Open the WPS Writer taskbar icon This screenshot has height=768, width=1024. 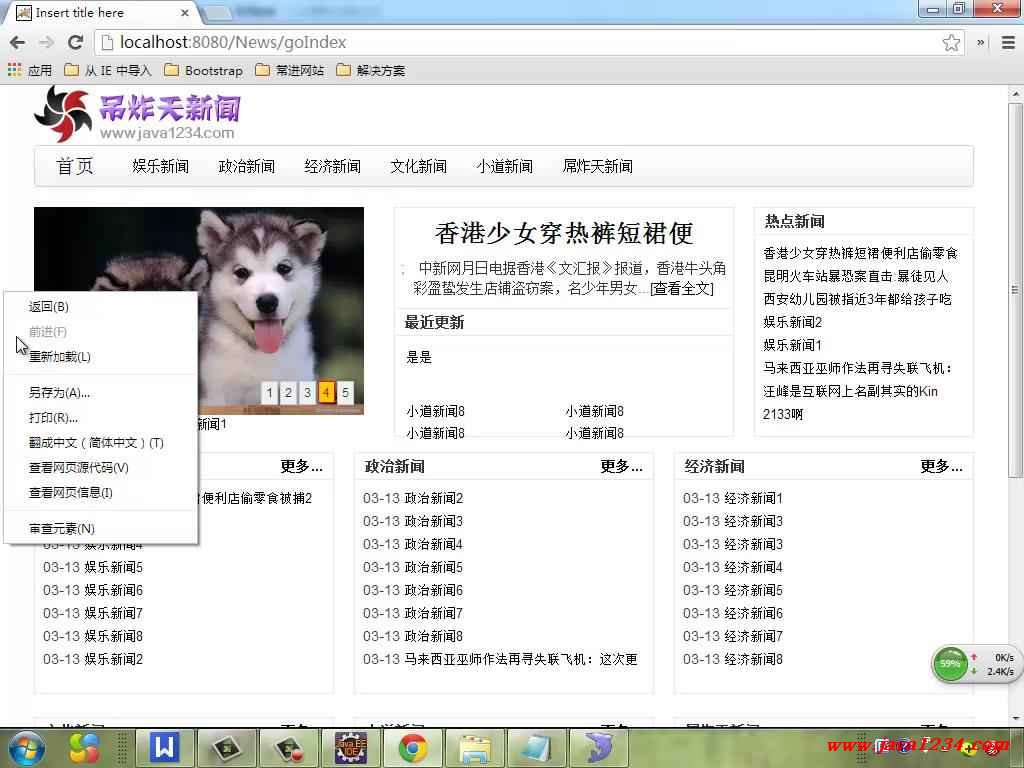click(164, 747)
